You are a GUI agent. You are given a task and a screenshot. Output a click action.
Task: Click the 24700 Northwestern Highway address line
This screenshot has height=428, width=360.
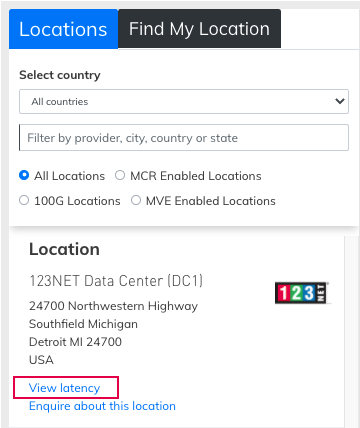click(113, 306)
